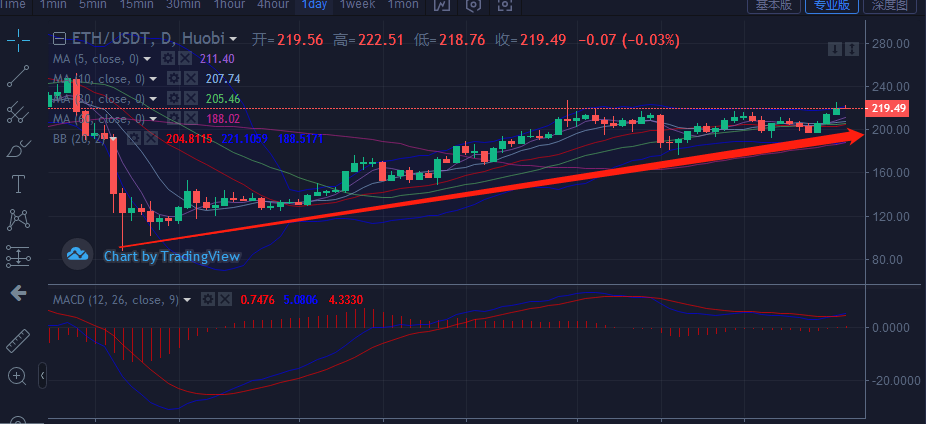Maximize the main pane with the double-arrow icon
Screen dimensions: 926x424
[851, 49]
